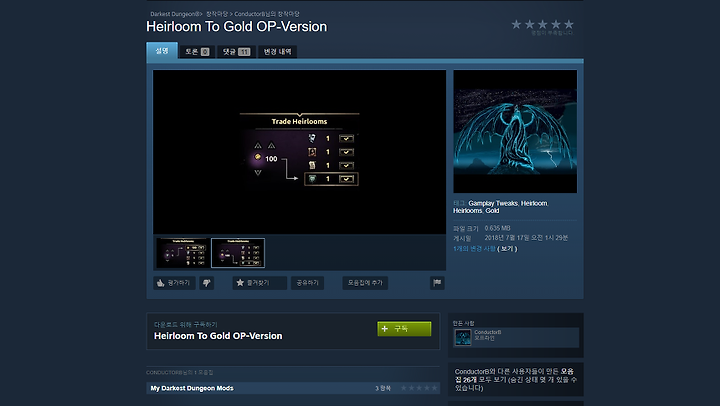The width and height of the screenshot is (720, 406).
Task: Open the 1 change note link
Action: [x=474, y=249]
